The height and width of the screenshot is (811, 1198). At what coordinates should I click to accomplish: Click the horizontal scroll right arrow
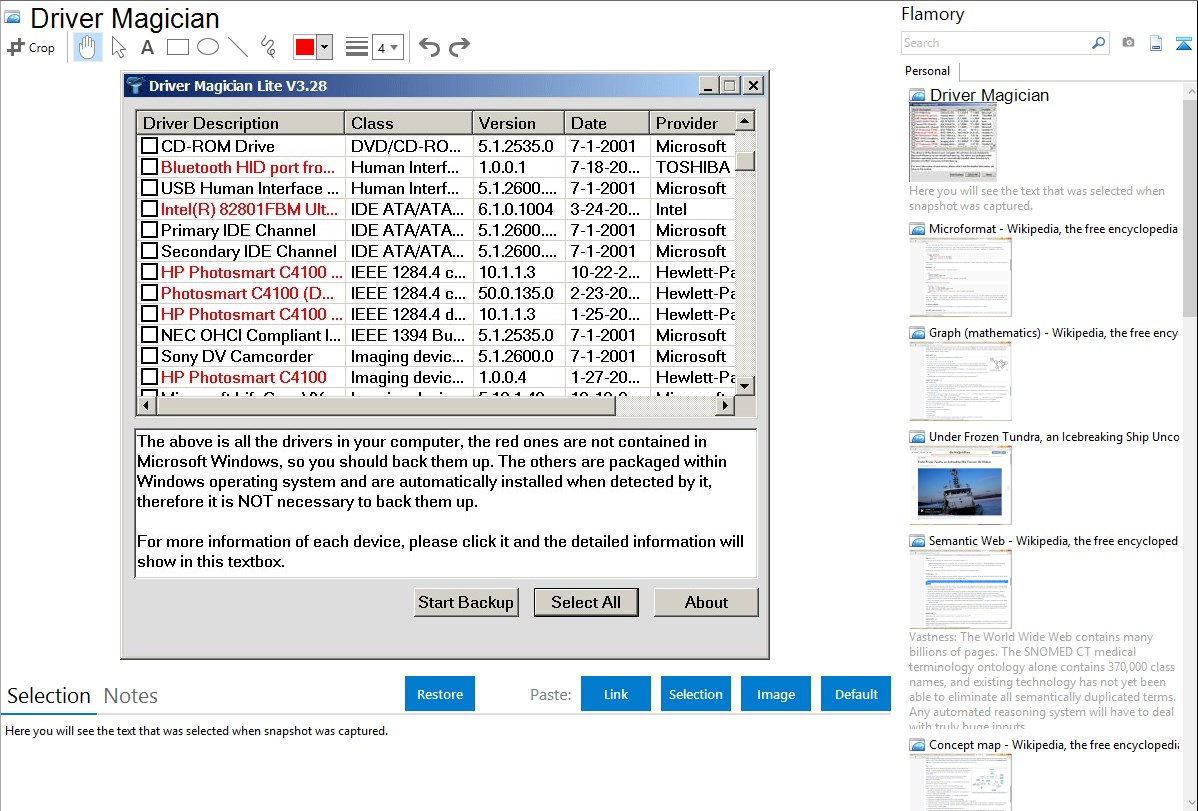pos(725,406)
